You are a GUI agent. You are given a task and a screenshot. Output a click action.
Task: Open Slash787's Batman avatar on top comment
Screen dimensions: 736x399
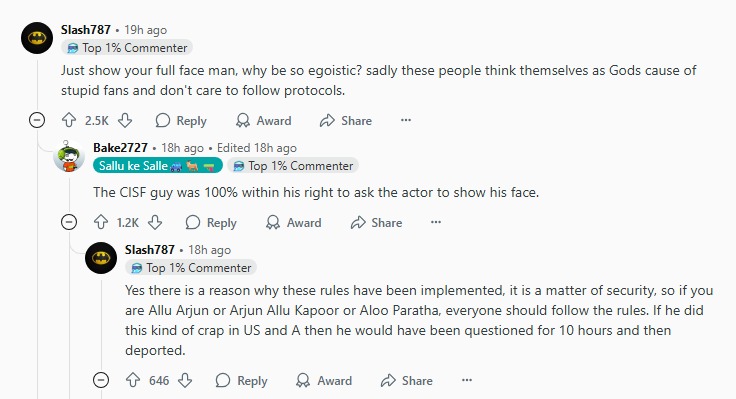coord(37,38)
